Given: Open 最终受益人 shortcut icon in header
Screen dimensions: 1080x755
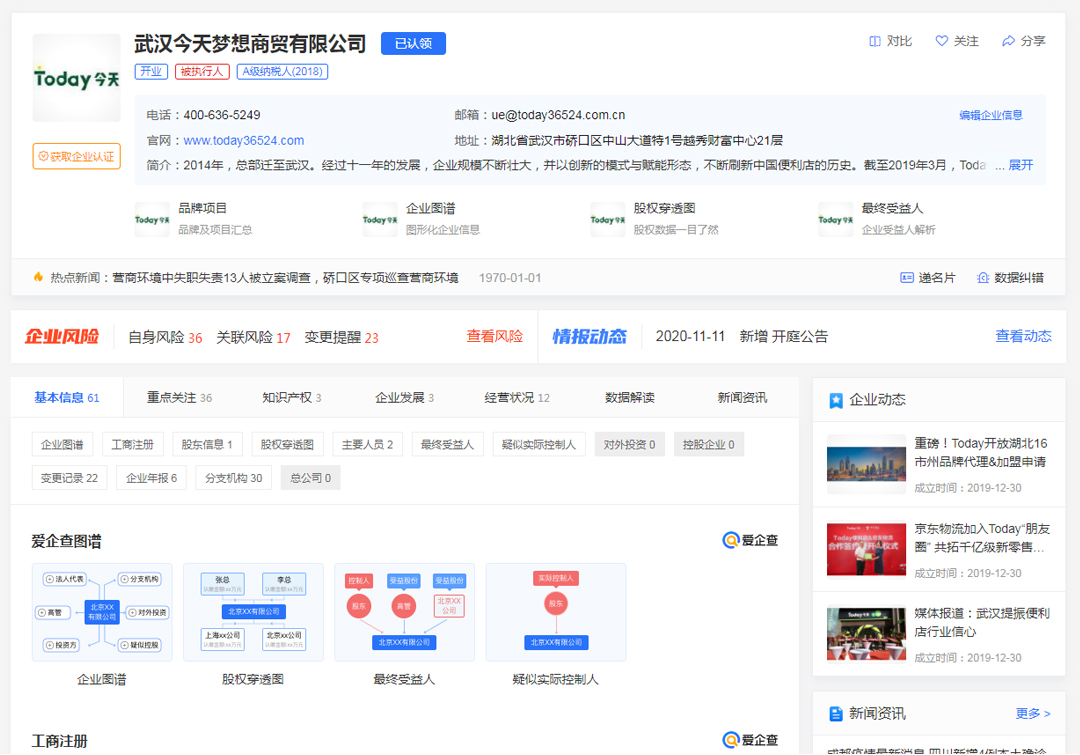Looking at the screenshot, I should [x=835, y=220].
